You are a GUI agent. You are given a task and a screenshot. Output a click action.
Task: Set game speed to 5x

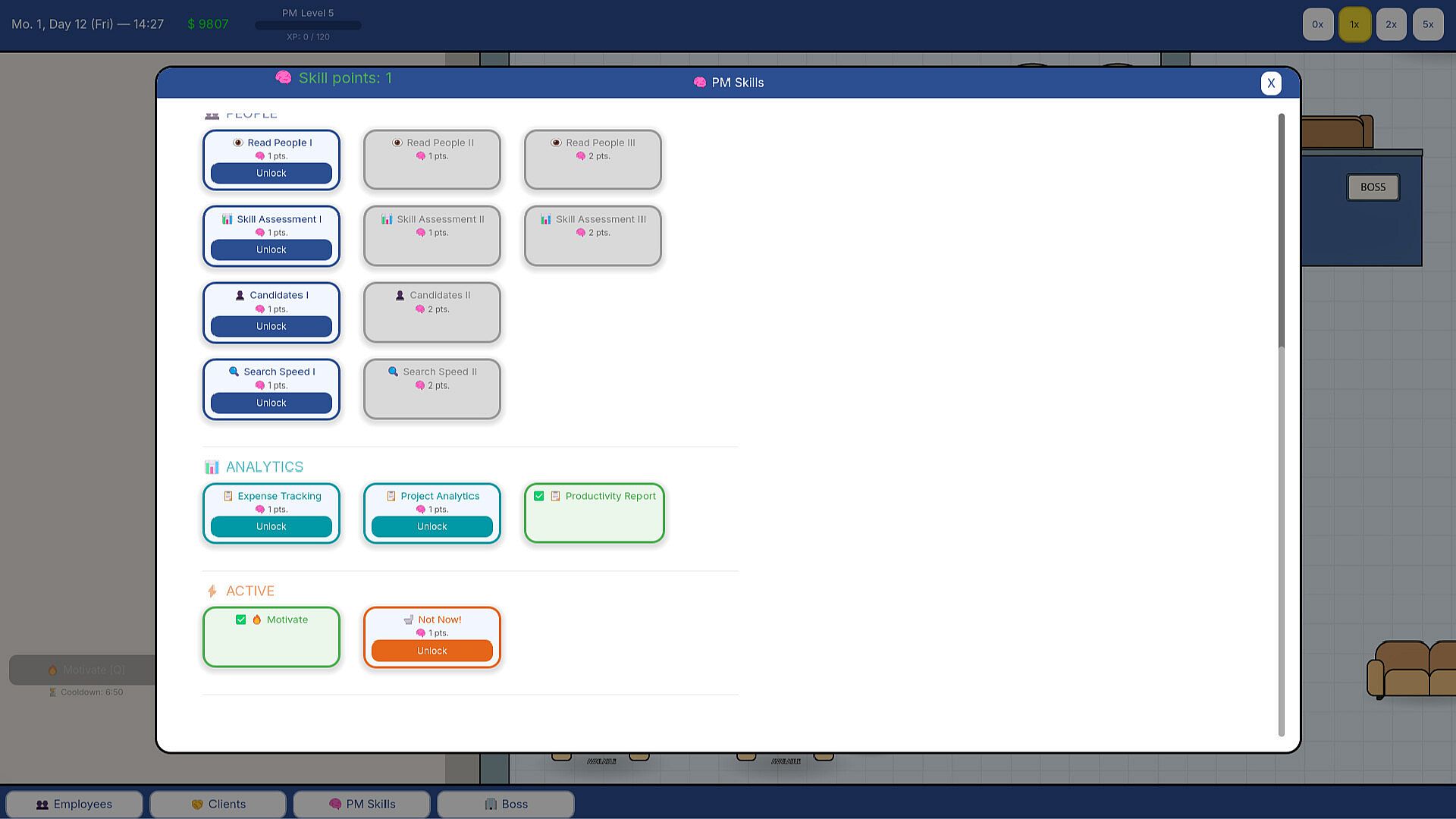click(x=1428, y=24)
